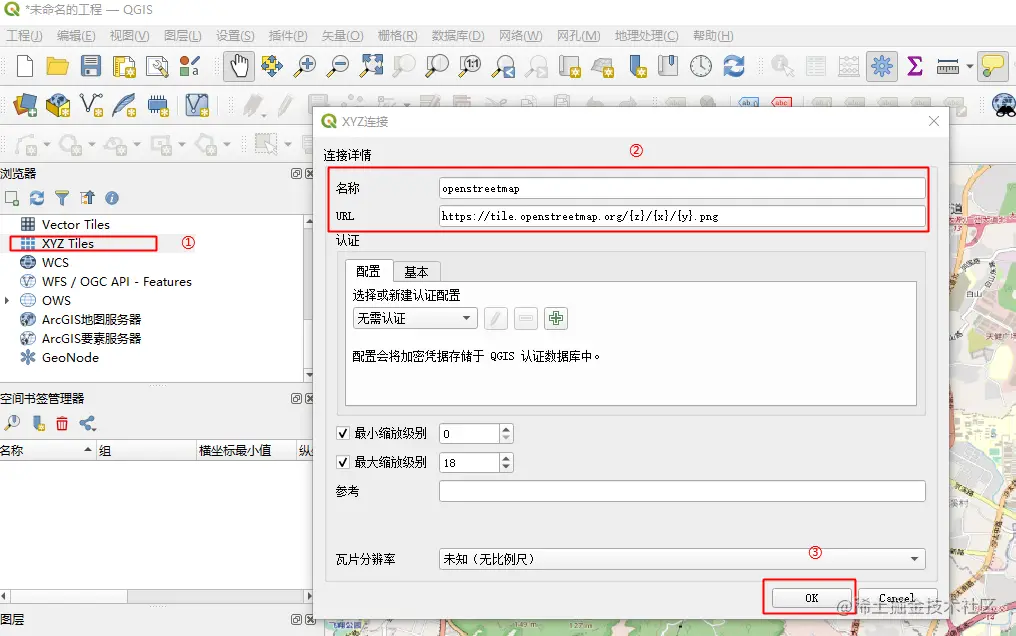Click New Shapefile Layer icon

91,105
